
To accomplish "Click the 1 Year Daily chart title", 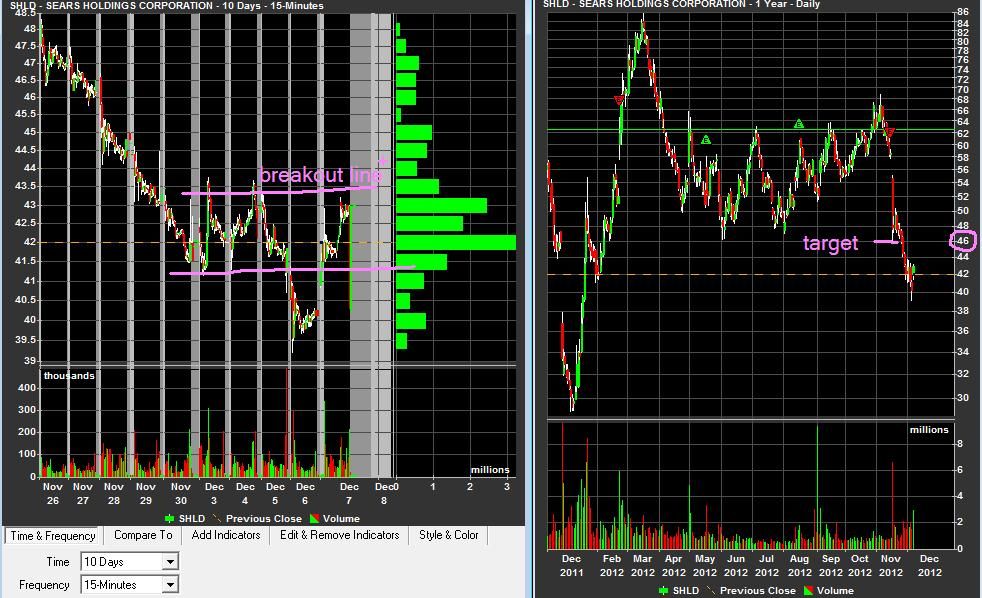I will coord(681,4).
